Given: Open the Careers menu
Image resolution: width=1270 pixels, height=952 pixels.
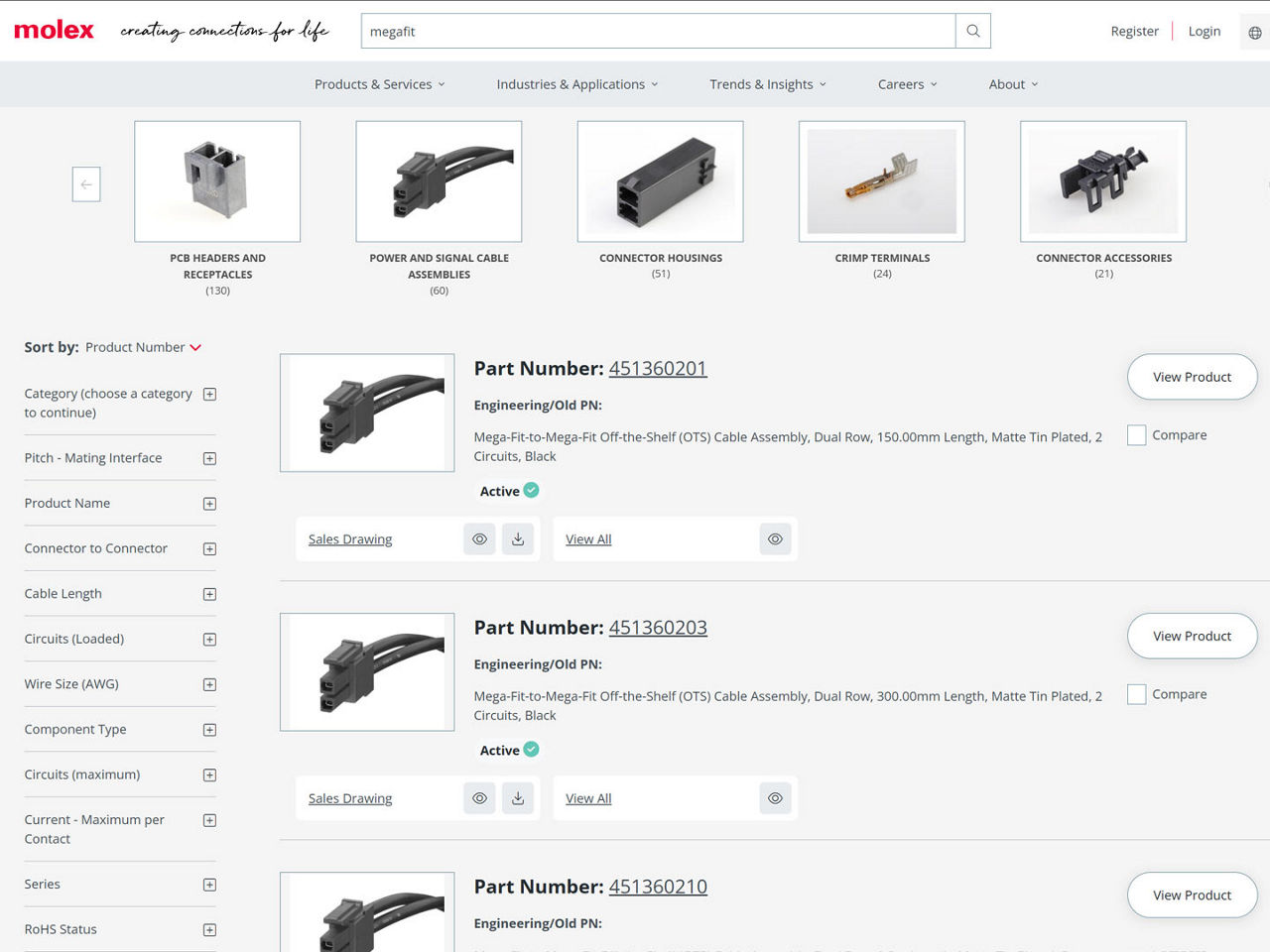Looking at the screenshot, I should (908, 84).
